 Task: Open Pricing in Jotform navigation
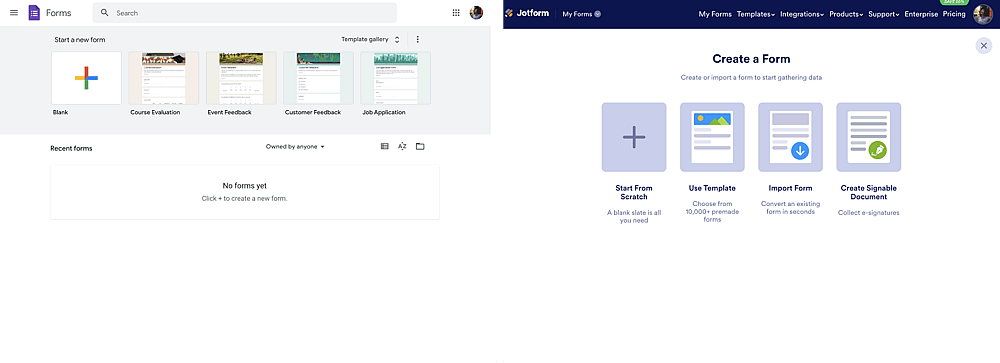954,14
